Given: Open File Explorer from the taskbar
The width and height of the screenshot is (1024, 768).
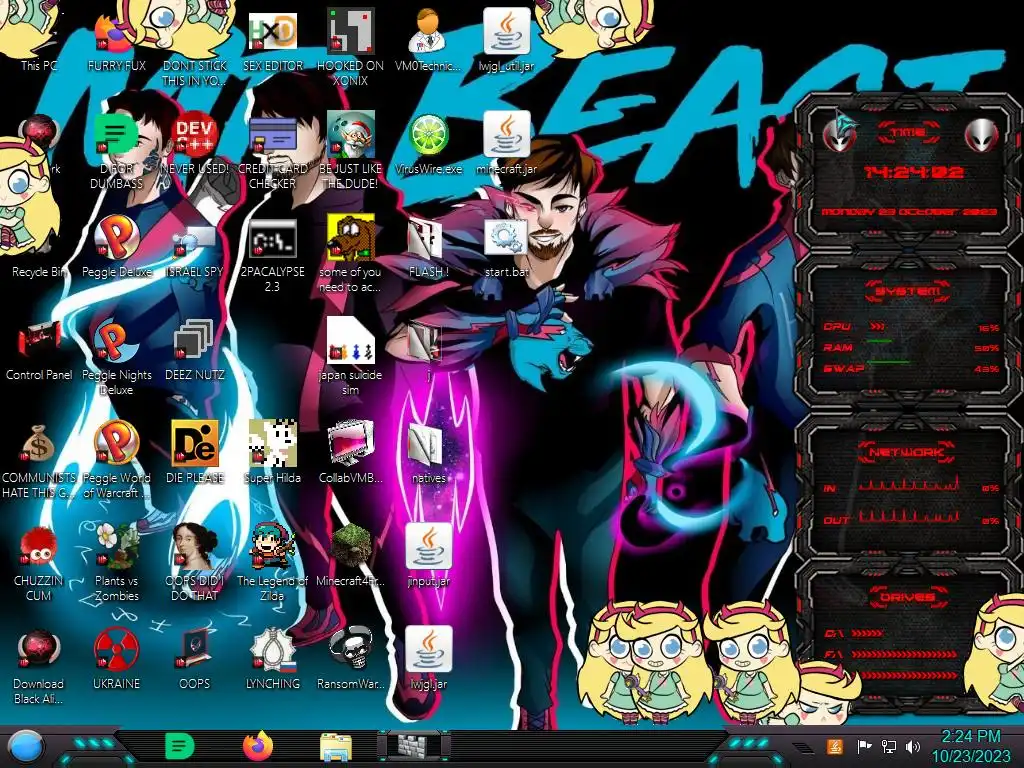Looking at the screenshot, I should point(336,748).
